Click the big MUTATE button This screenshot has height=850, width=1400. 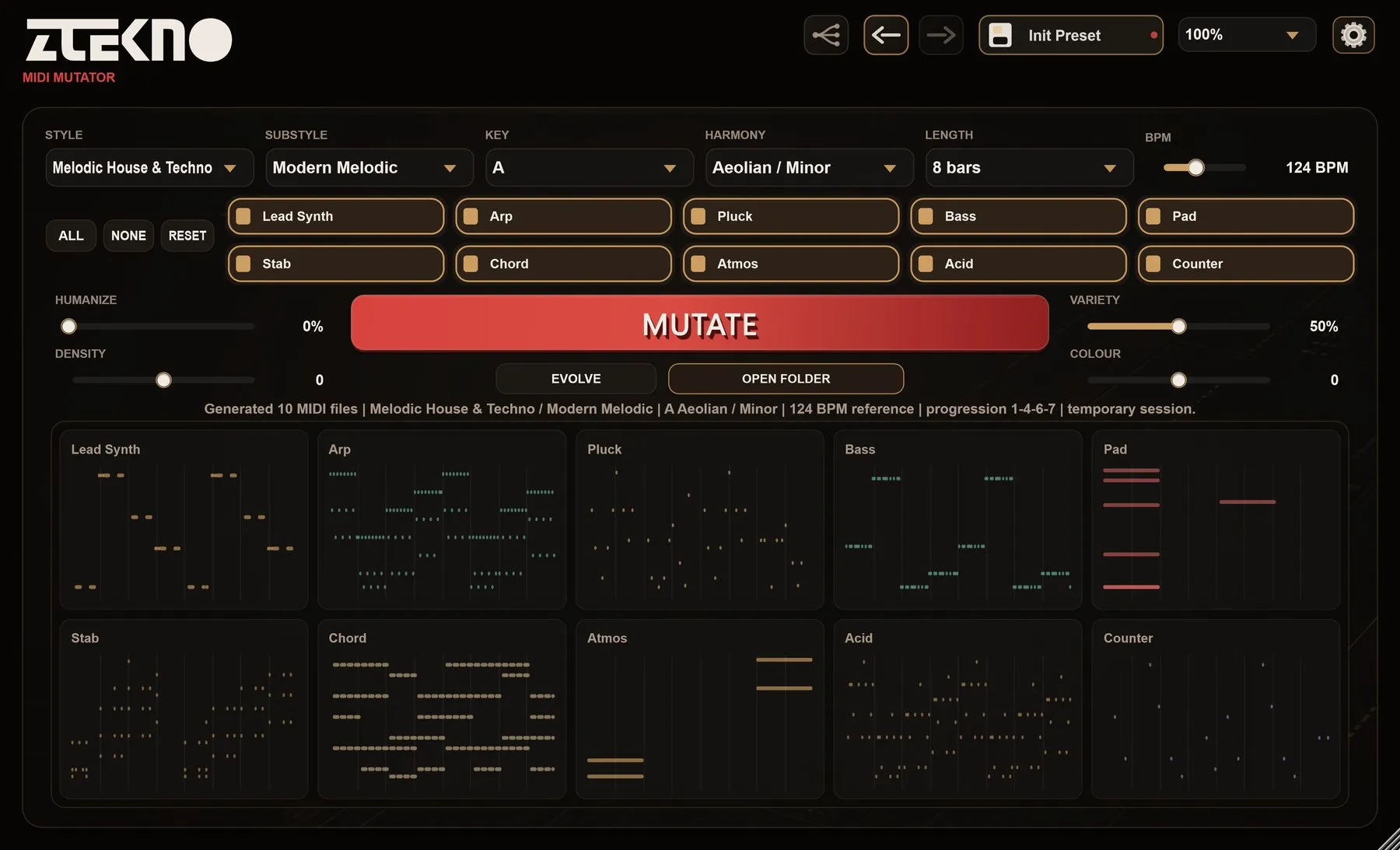tap(700, 324)
